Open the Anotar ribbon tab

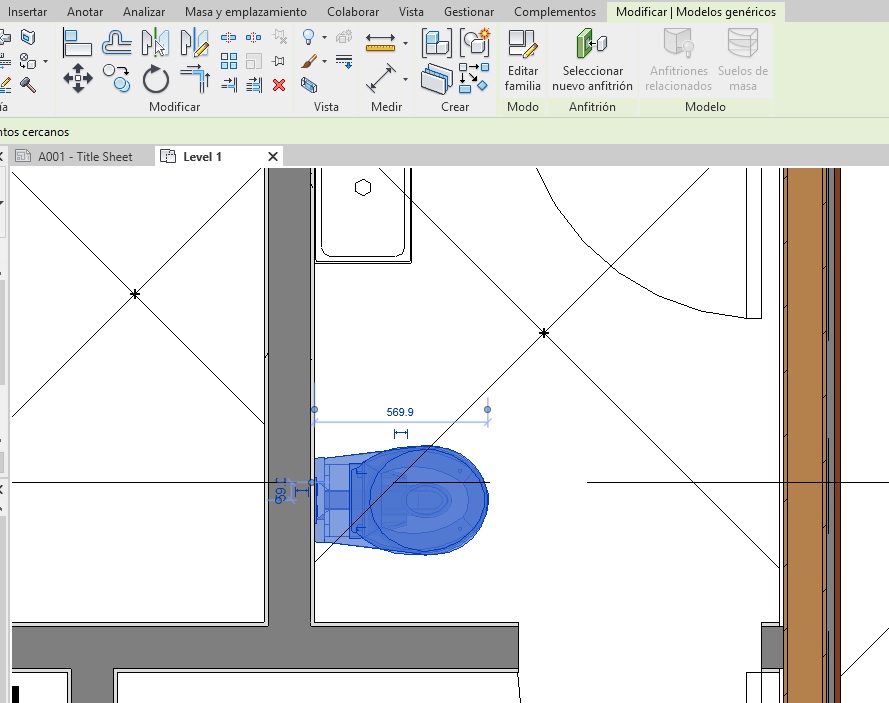[85, 12]
